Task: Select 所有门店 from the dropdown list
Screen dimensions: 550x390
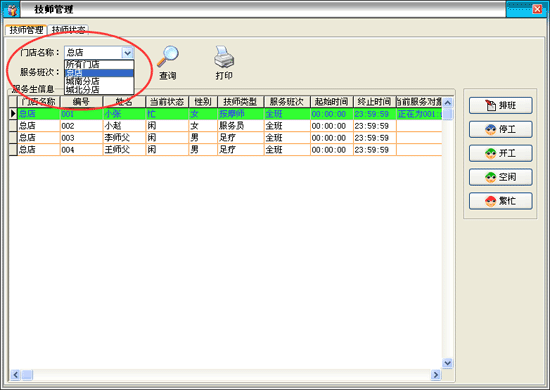Action: (x=99, y=65)
